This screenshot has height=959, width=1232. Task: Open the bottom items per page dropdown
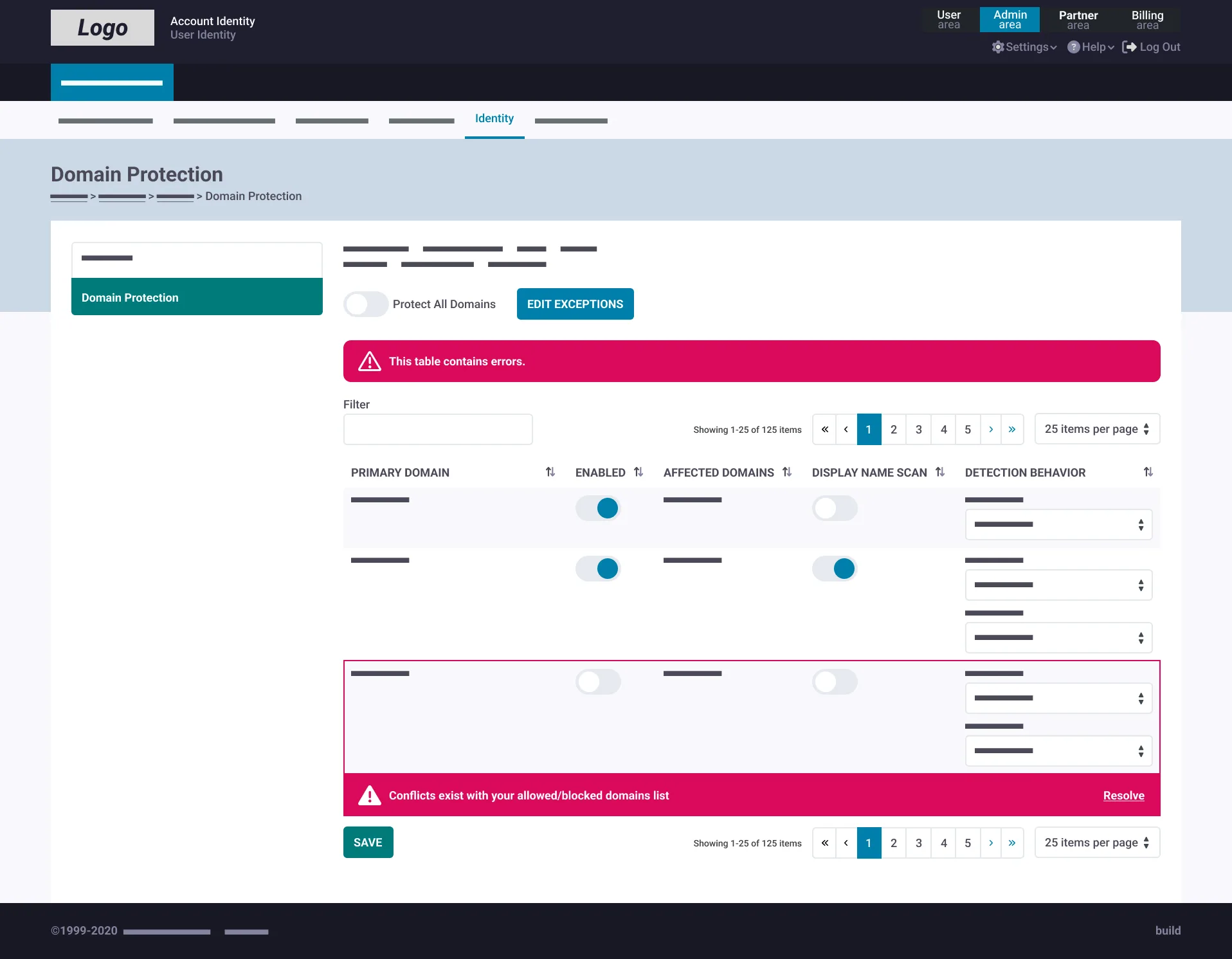(1097, 843)
